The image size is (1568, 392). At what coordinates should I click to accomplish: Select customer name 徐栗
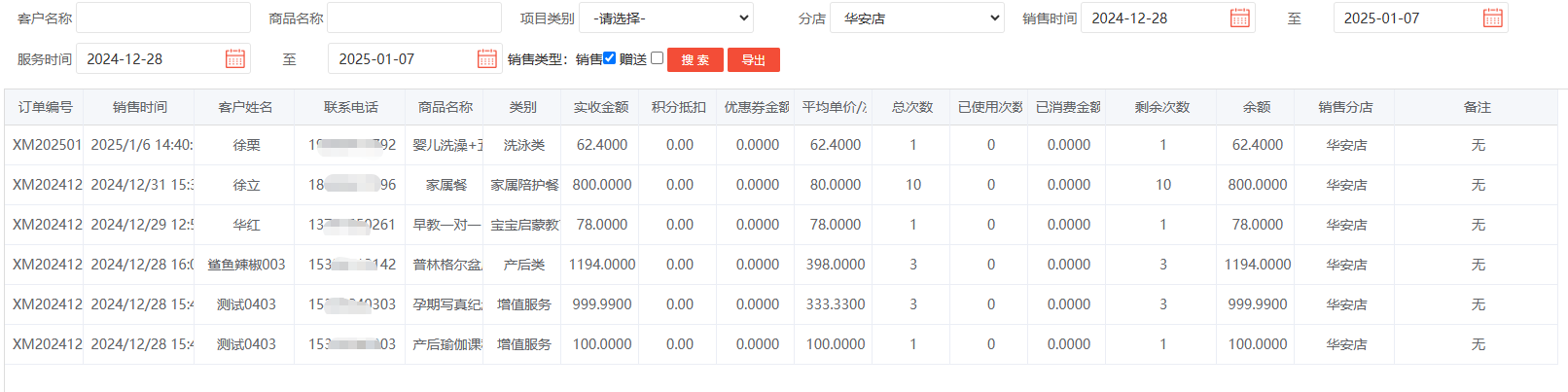246,145
